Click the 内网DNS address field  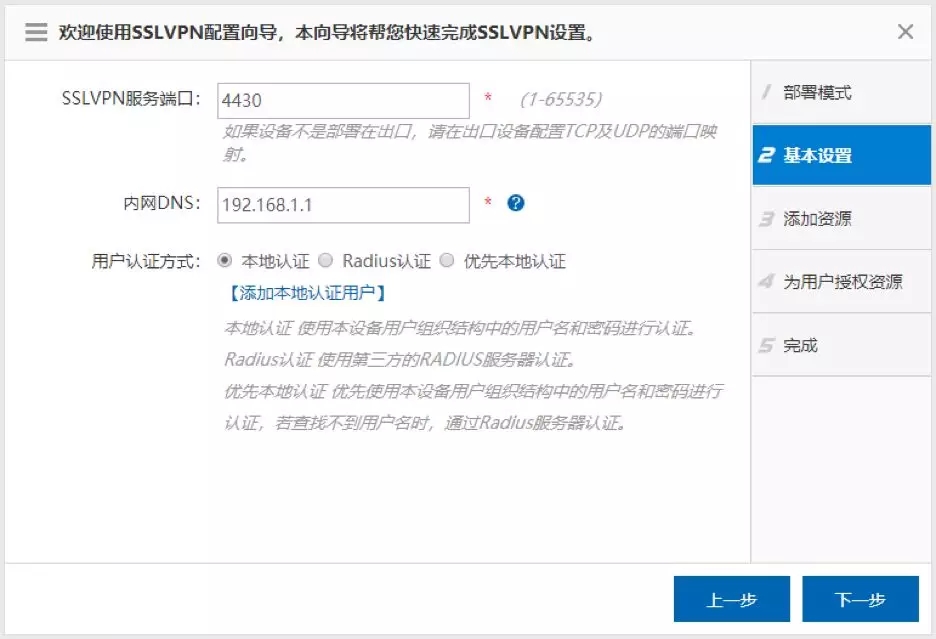coord(343,205)
